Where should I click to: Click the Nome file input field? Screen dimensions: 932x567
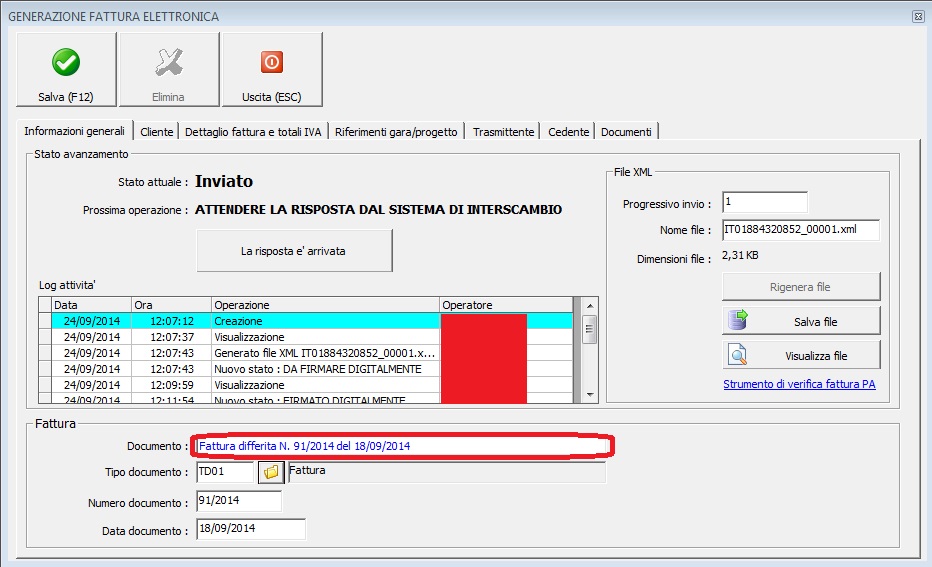(x=801, y=230)
